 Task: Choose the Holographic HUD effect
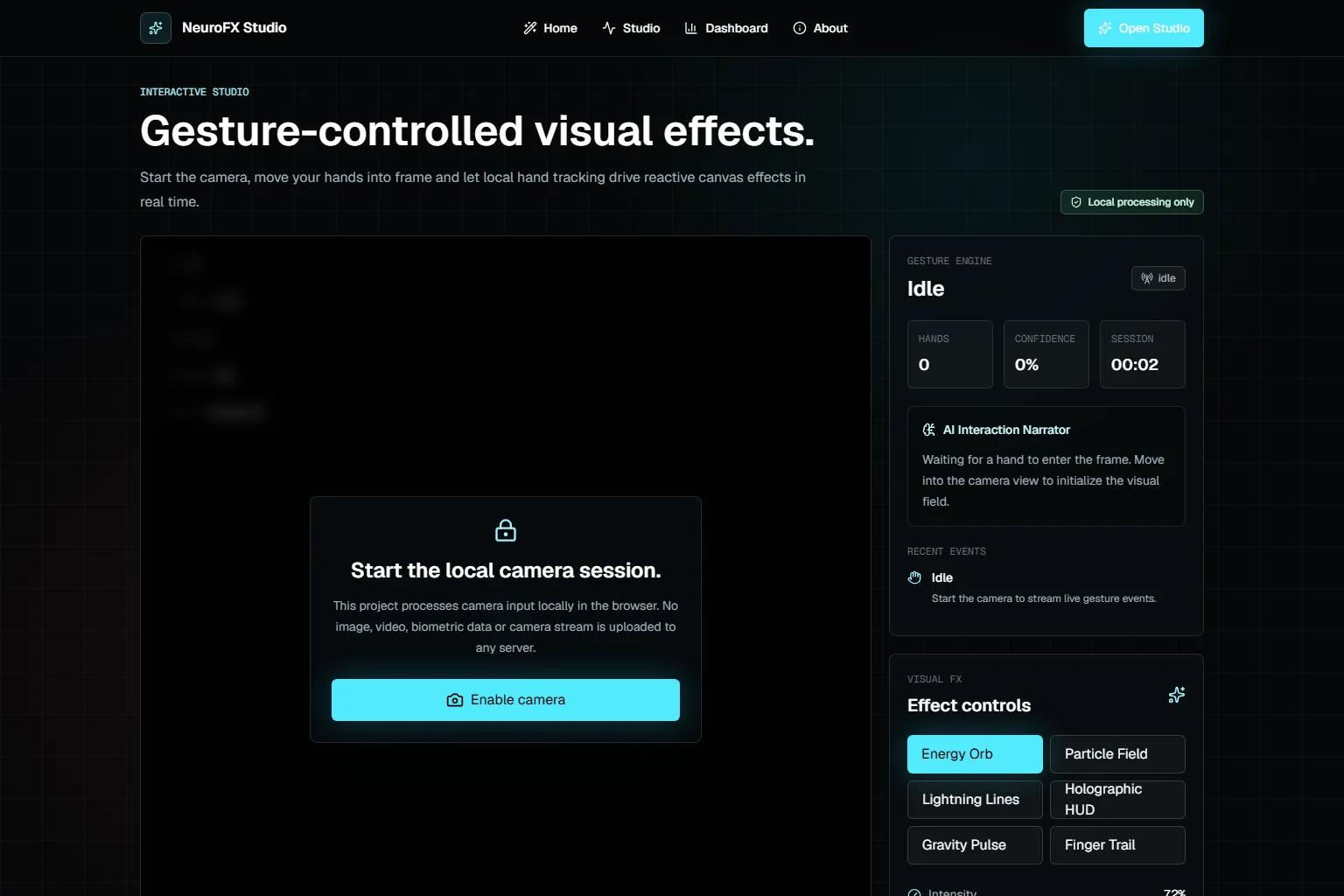1117,800
